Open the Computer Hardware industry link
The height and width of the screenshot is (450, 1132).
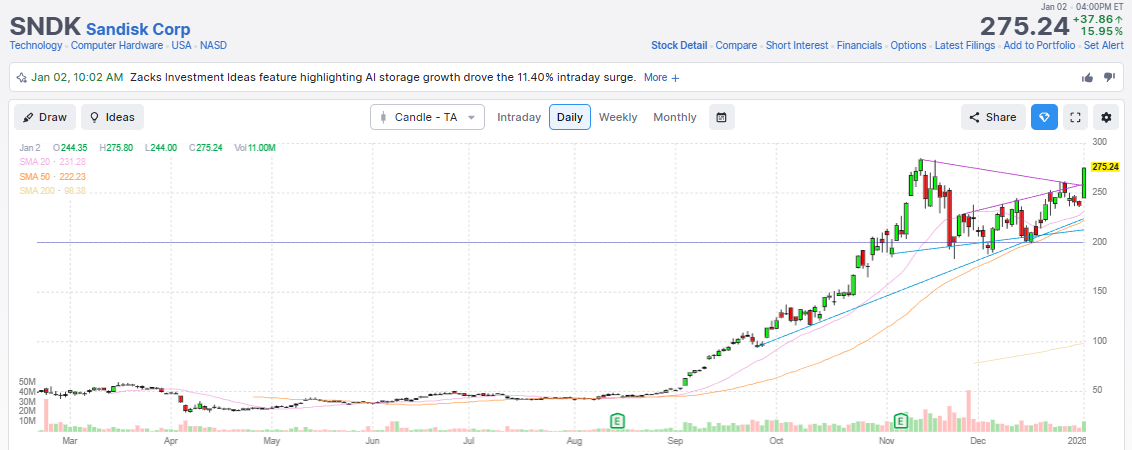pos(117,45)
